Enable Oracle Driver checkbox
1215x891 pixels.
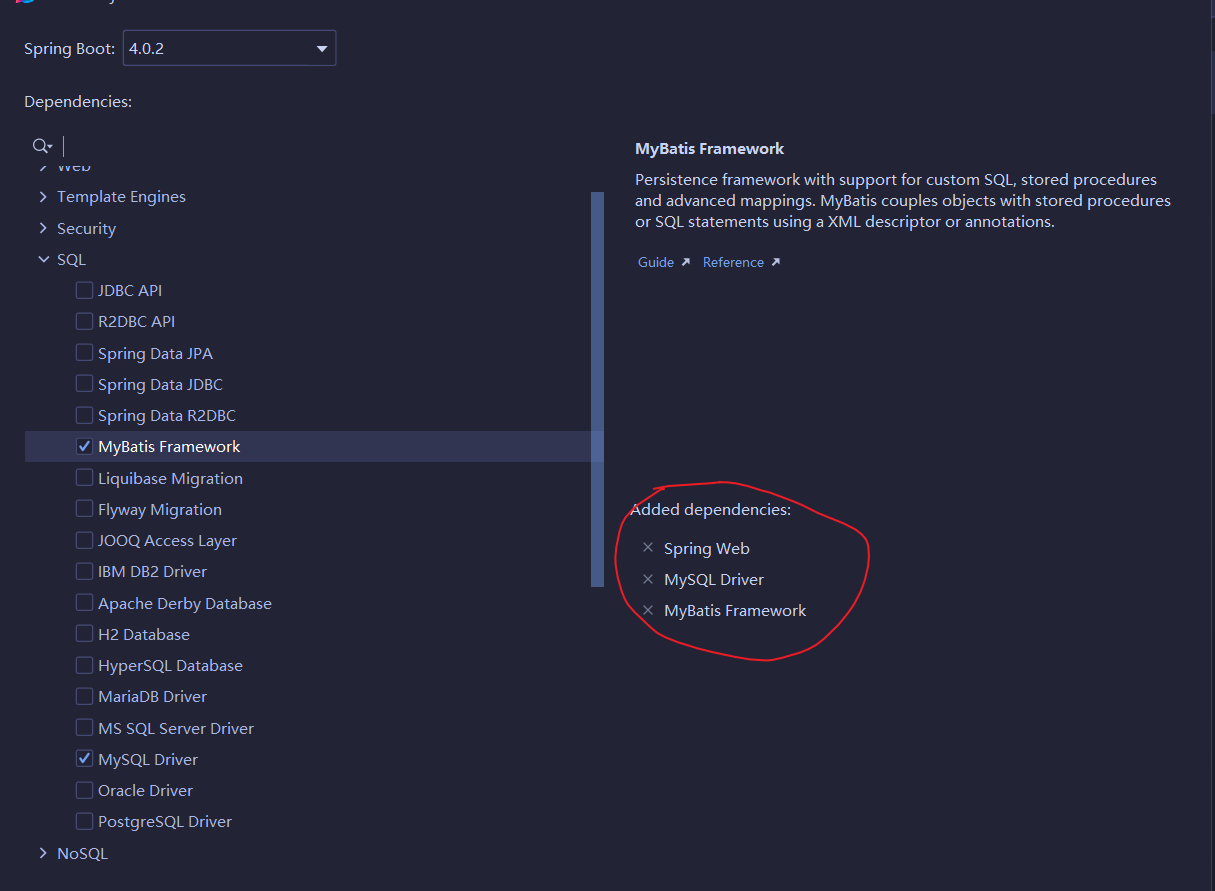85,790
